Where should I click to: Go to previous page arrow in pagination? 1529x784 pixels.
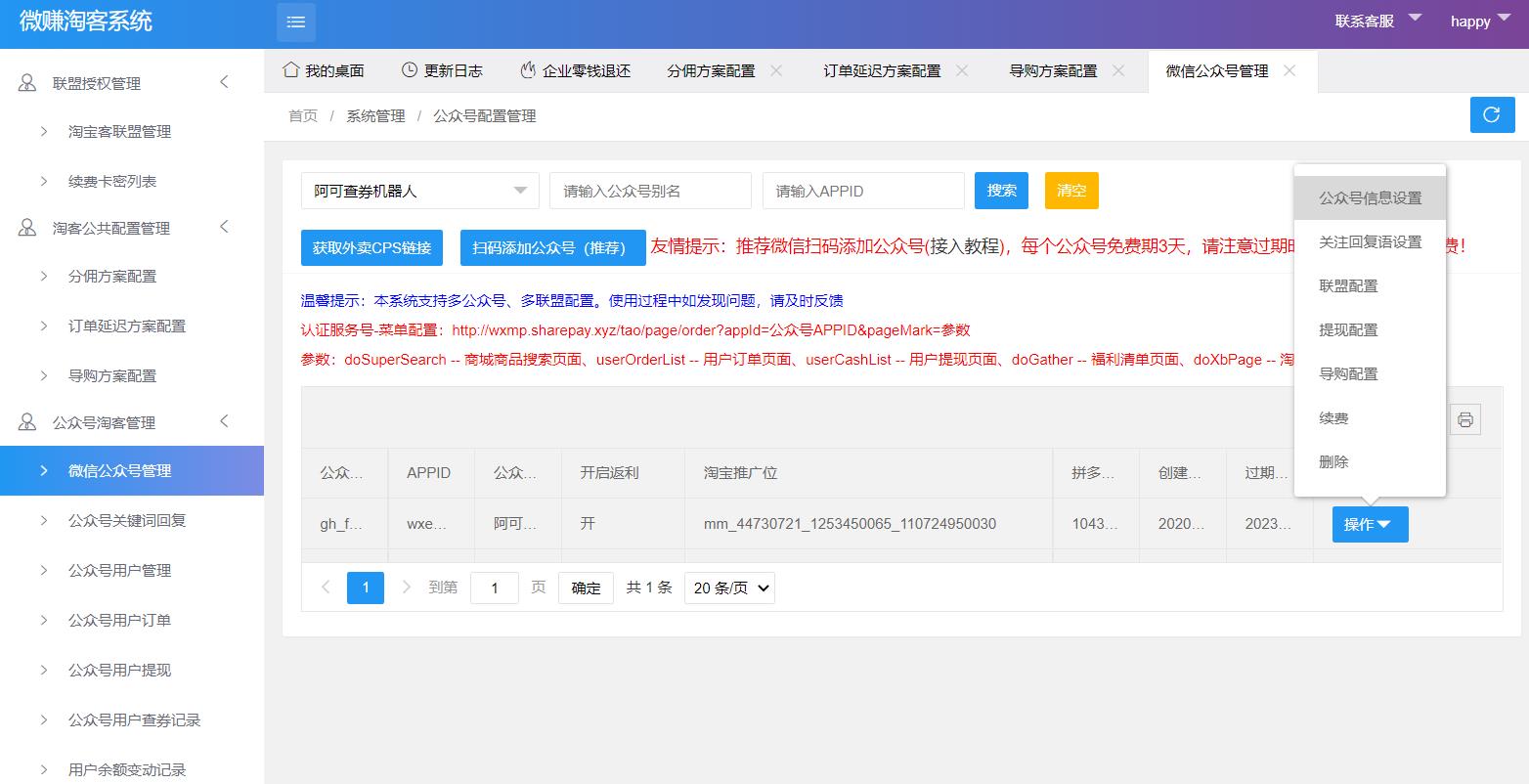[326, 588]
